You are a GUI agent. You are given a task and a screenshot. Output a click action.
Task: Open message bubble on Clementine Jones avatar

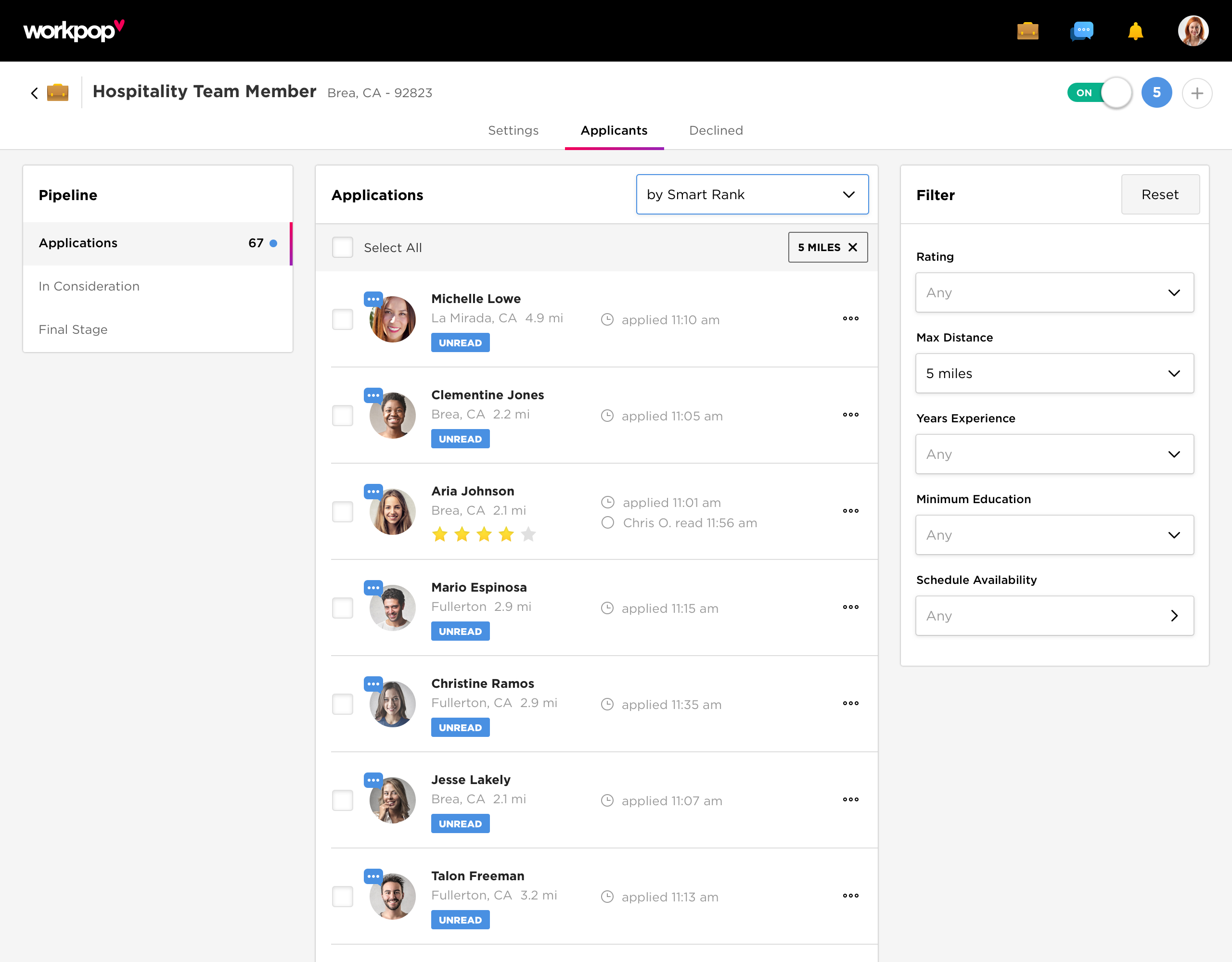(x=373, y=395)
